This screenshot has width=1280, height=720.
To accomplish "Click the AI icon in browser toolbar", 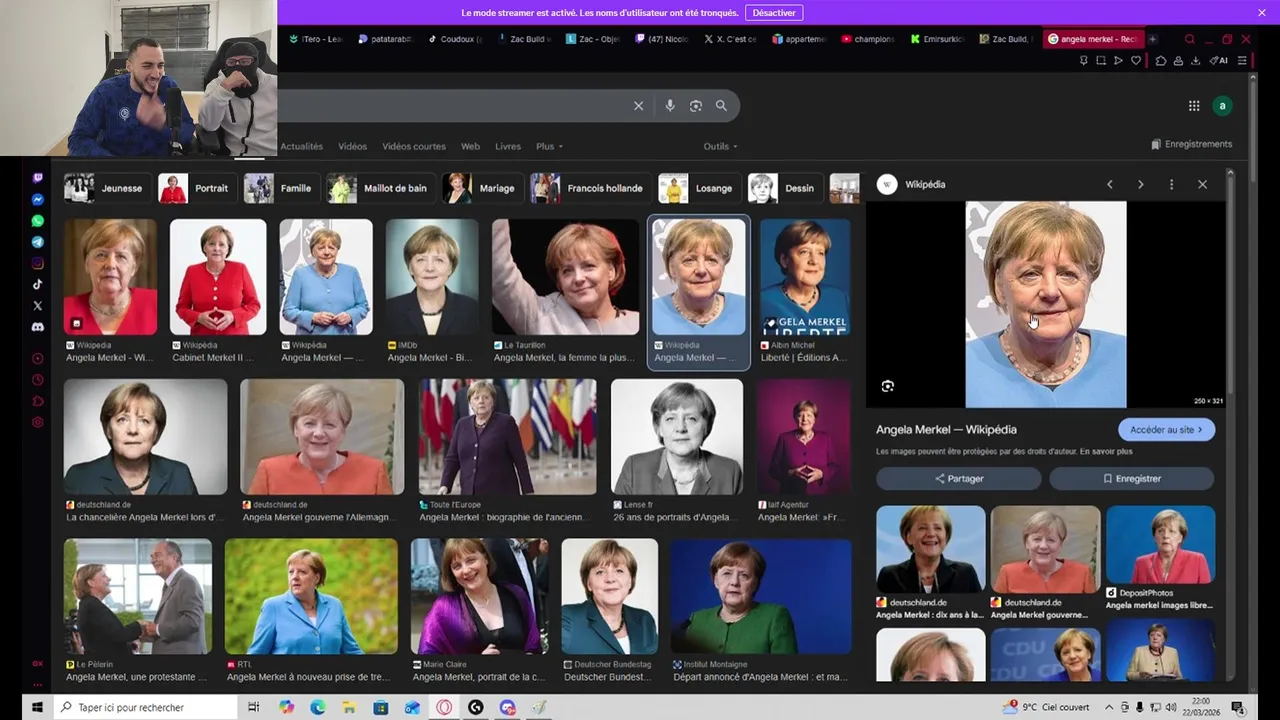I will [1218, 61].
